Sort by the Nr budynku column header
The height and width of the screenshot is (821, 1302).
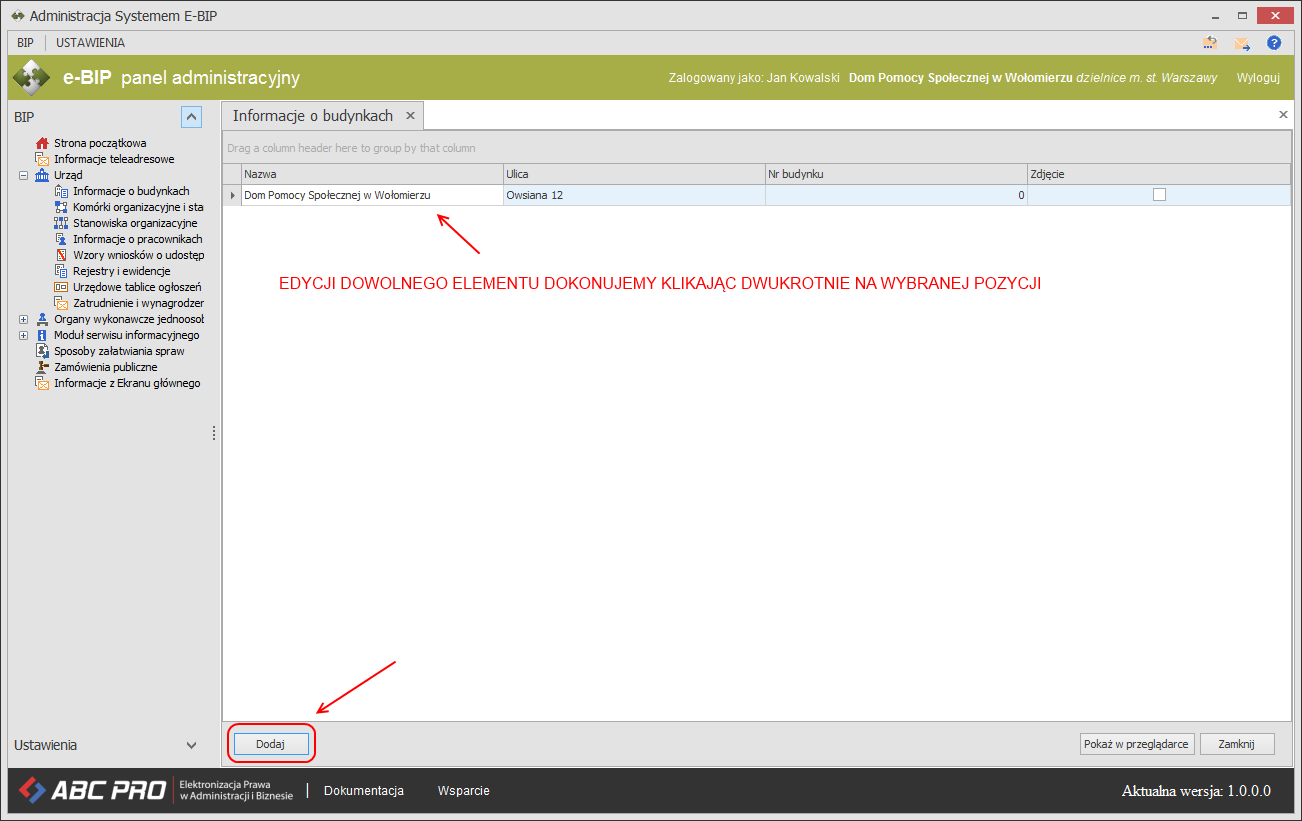point(896,174)
